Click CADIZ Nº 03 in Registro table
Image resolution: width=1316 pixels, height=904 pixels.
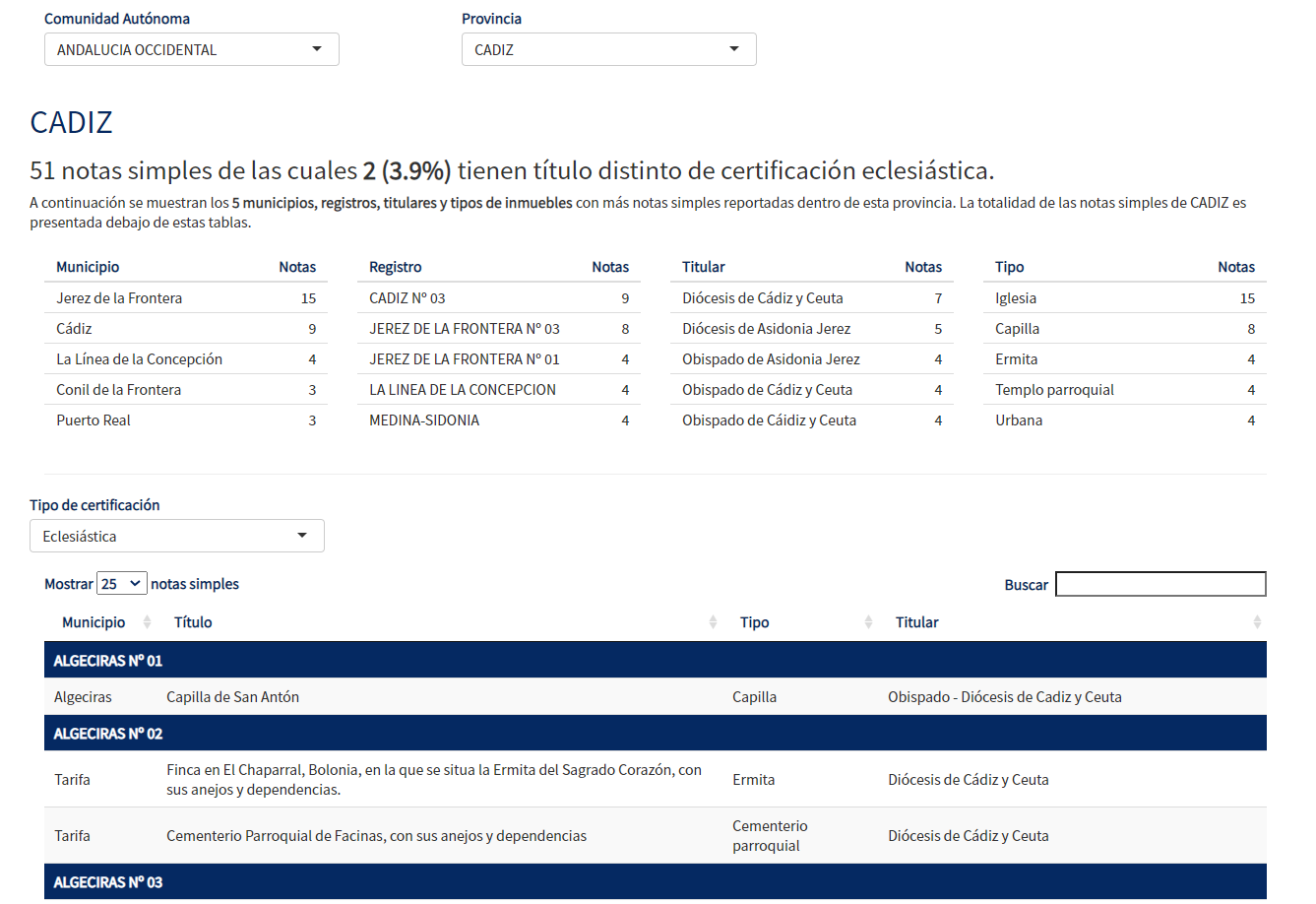(407, 297)
